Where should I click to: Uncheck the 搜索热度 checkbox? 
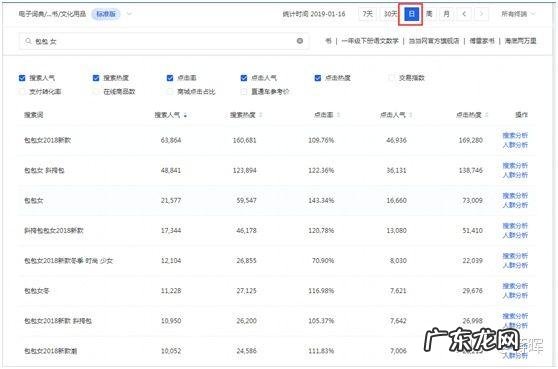pyautogui.click(x=96, y=78)
